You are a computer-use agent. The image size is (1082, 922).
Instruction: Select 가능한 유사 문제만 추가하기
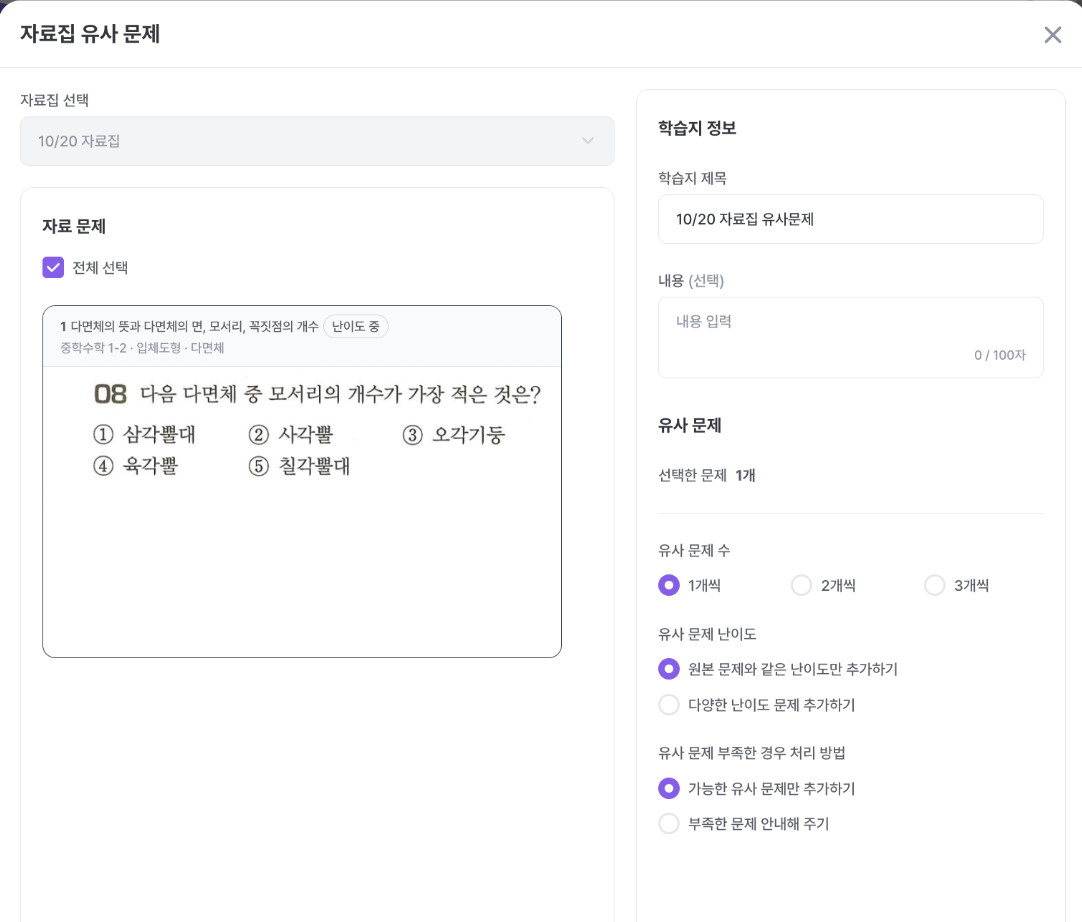point(669,788)
